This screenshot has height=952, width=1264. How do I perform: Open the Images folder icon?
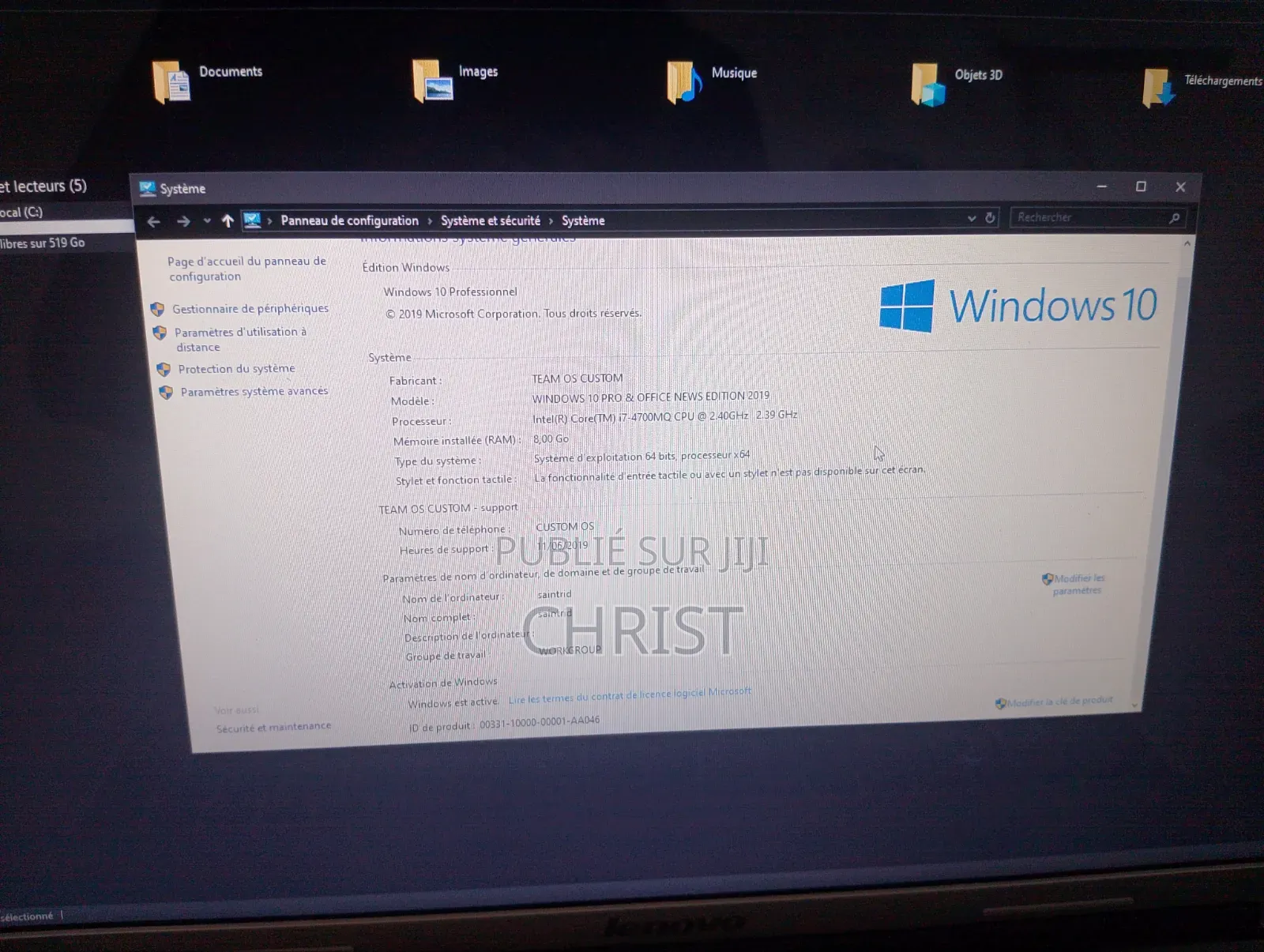point(432,81)
